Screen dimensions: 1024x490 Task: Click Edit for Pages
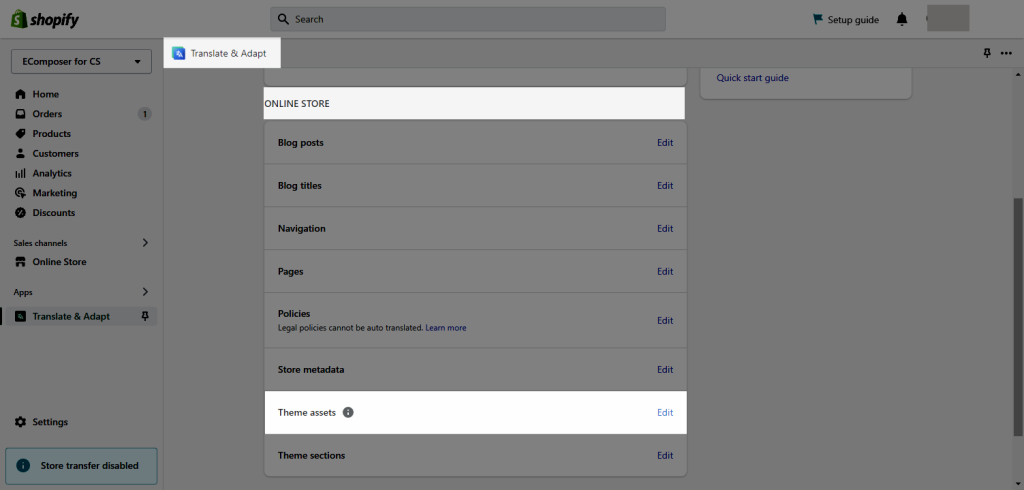pos(665,271)
